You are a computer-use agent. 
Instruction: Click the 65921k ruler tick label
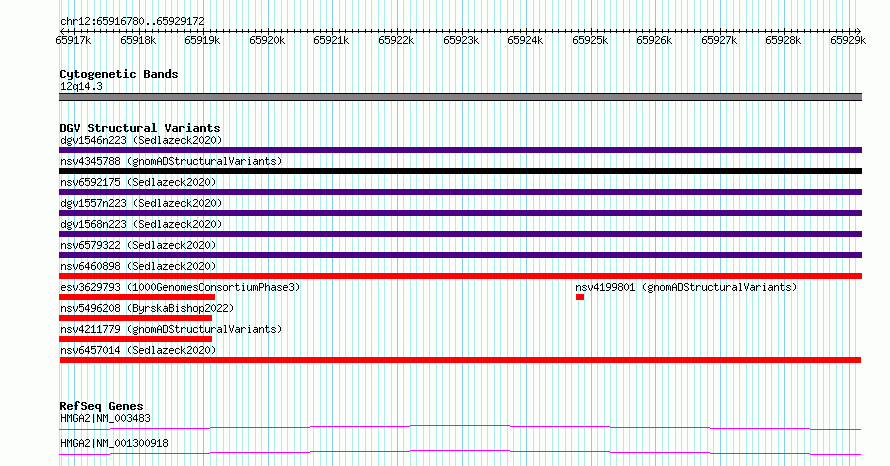click(x=331, y=40)
